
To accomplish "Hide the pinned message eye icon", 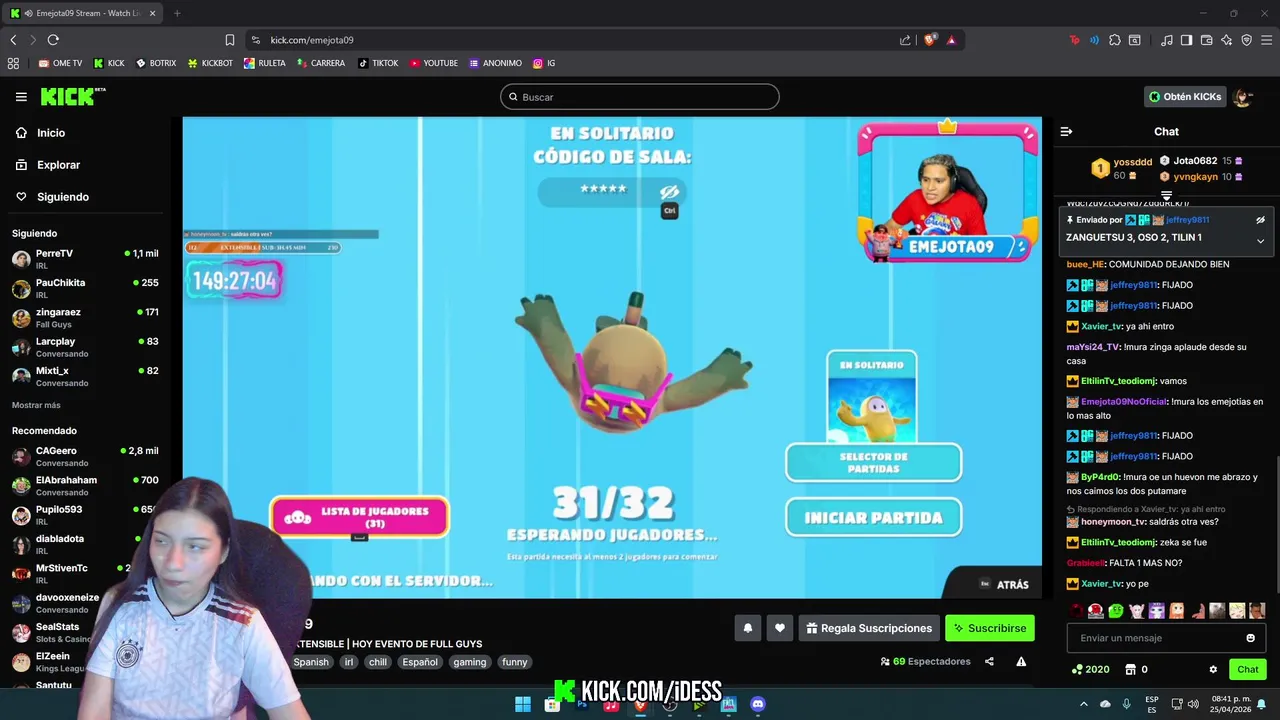I will (x=1260, y=220).
